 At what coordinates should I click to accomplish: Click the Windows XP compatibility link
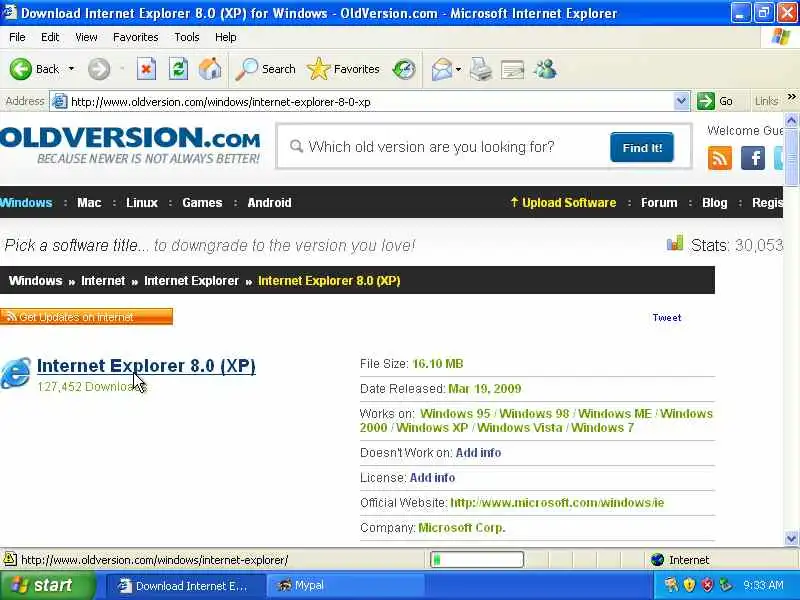pos(432,428)
